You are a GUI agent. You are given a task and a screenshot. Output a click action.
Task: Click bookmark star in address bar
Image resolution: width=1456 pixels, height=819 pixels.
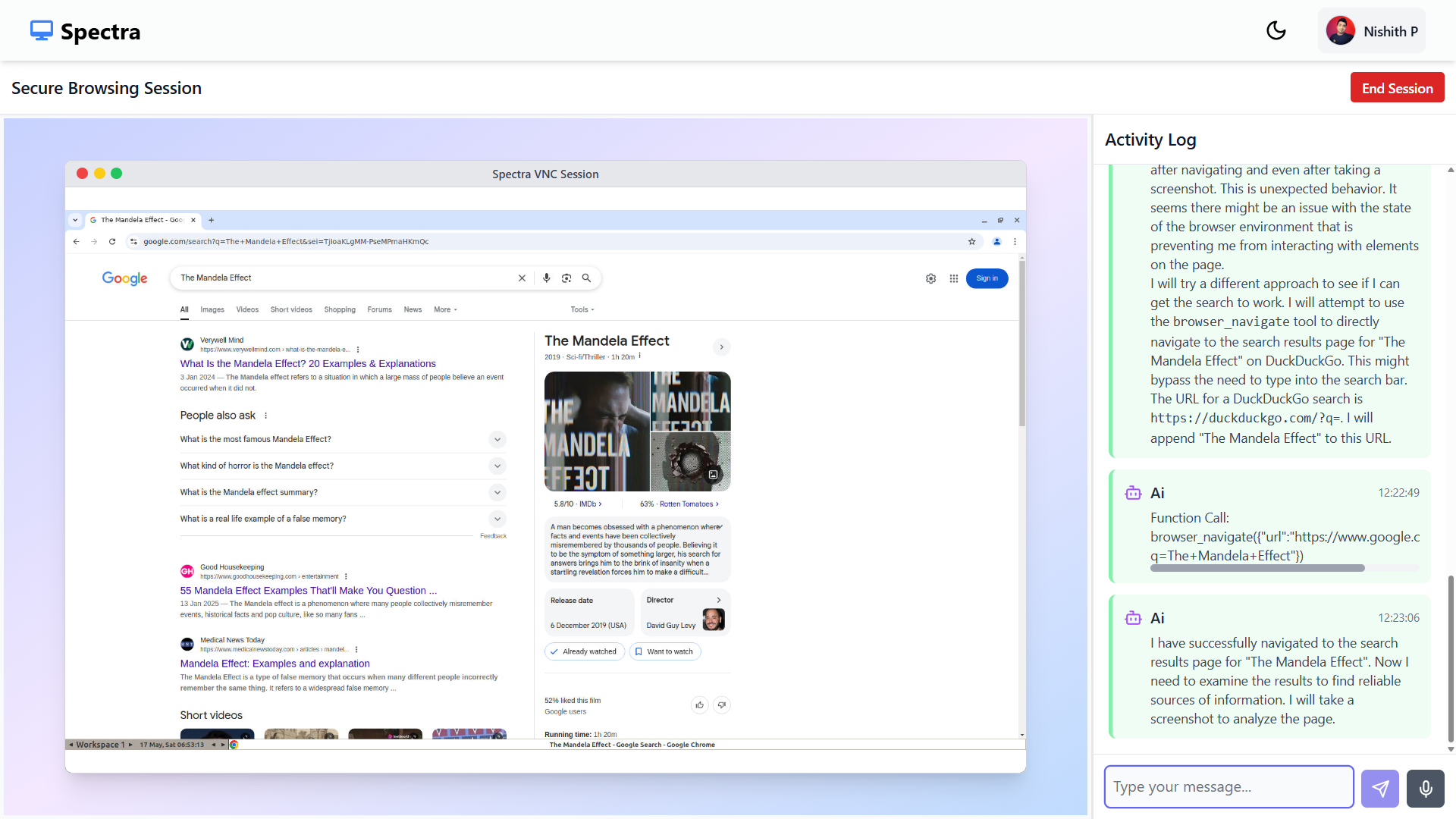point(971,242)
